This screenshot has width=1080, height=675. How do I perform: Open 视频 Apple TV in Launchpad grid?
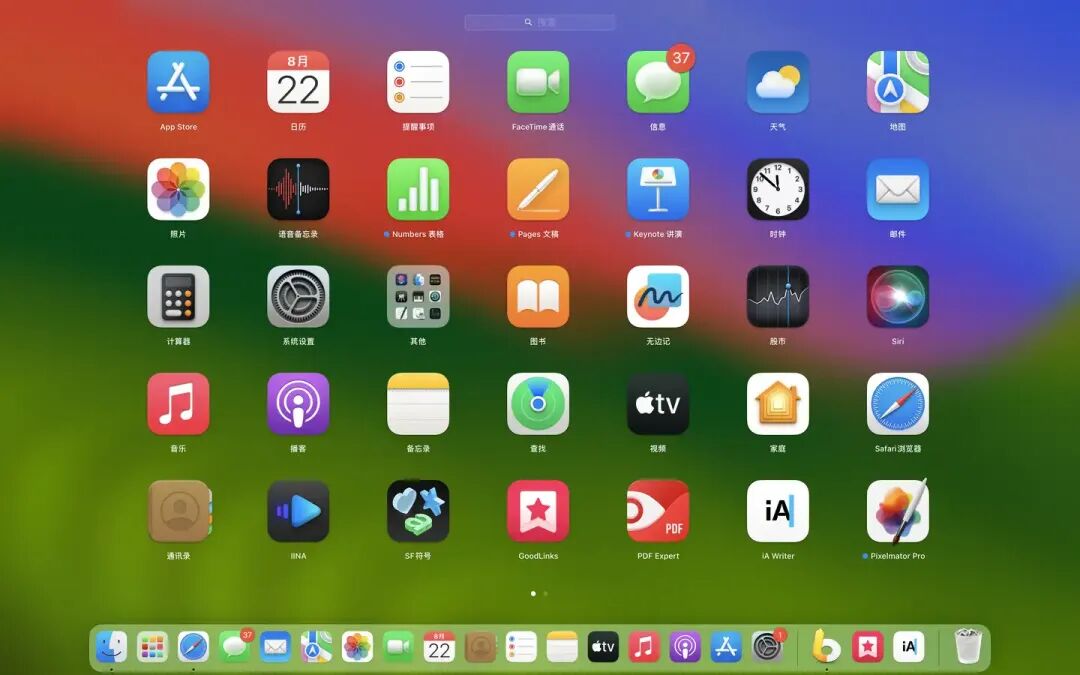[658, 404]
